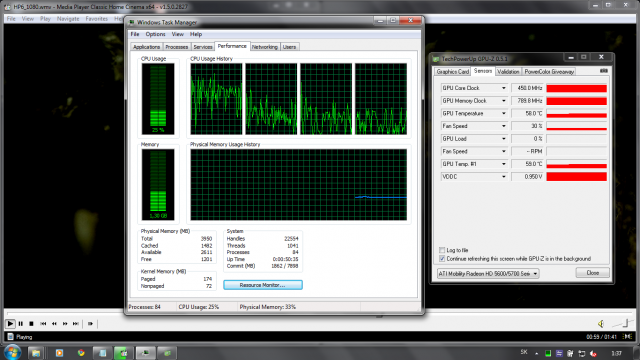Image resolution: width=640 pixels, height=360 pixels.
Task: Open Task Manager's Options menu
Action: tap(156, 34)
